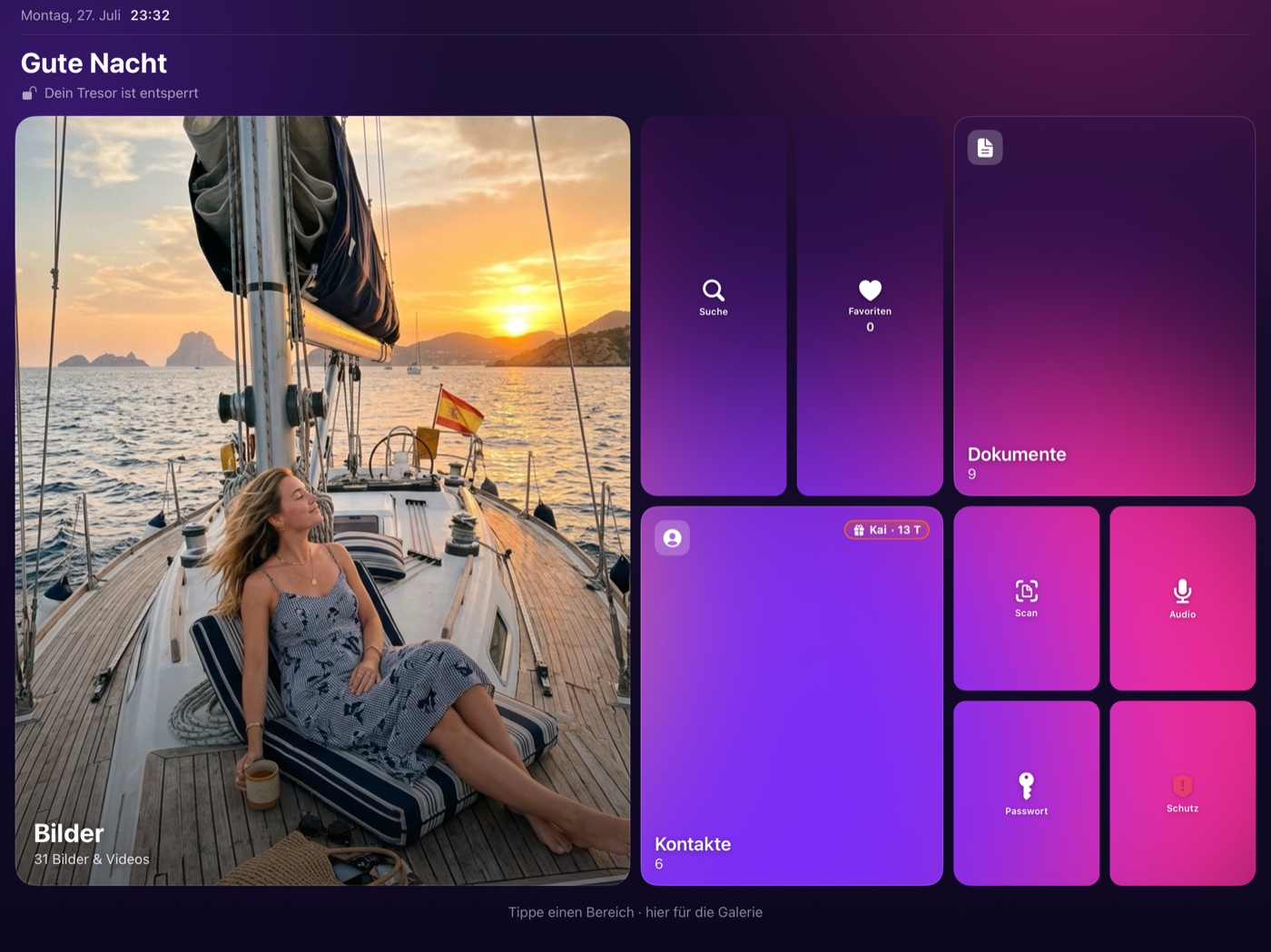The width and height of the screenshot is (1271, 952).
Task: Click the unlocked padlock icon
Action: 30,93
